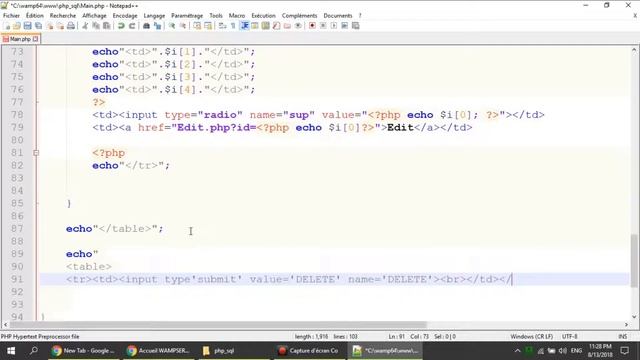Screen dimensions: 640x360
Task: Open the Tools menu
Action: pos(216,16)
